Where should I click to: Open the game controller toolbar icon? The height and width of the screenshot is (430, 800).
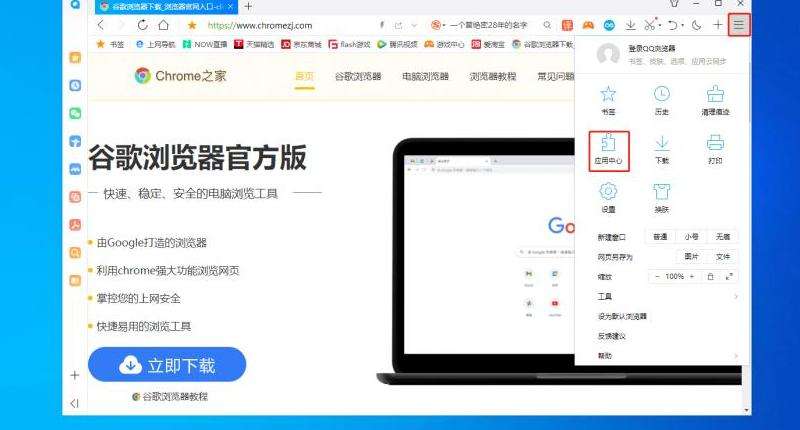click(x=588, y=25)
